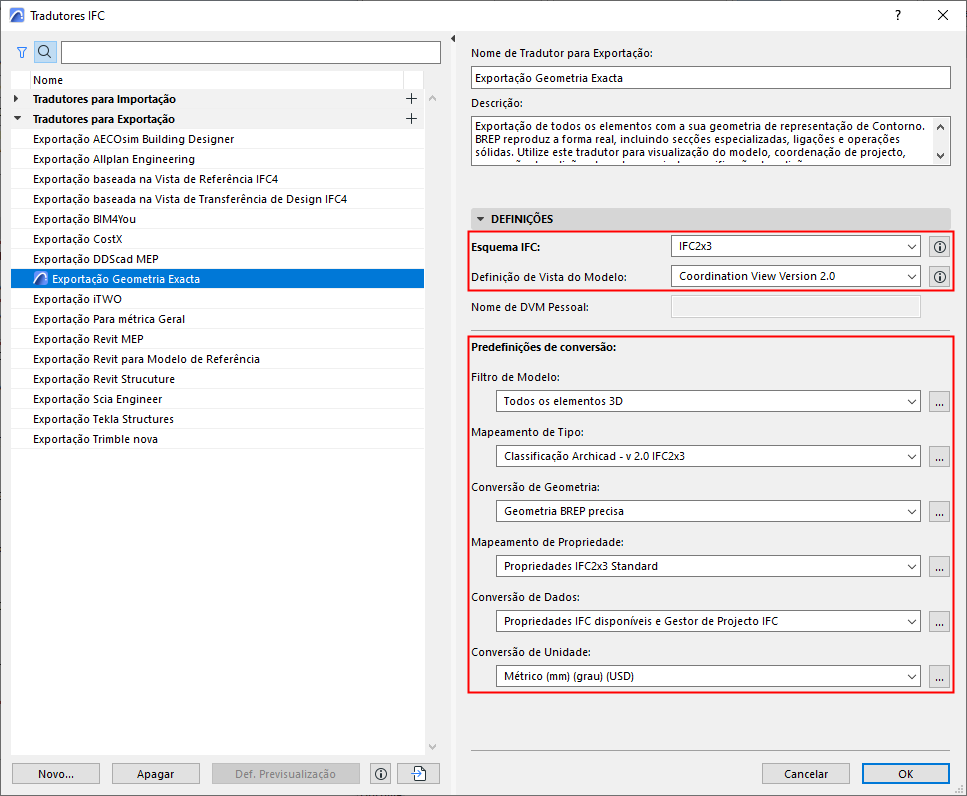Screen dimensions: 967x796
Task: Select Exportação Tekla Structures translator
Action: [x=218, y=419]
